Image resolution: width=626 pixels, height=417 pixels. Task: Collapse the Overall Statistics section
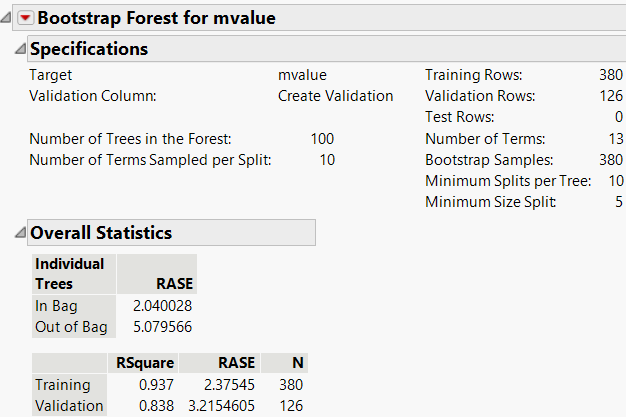[x=20, y=232]
